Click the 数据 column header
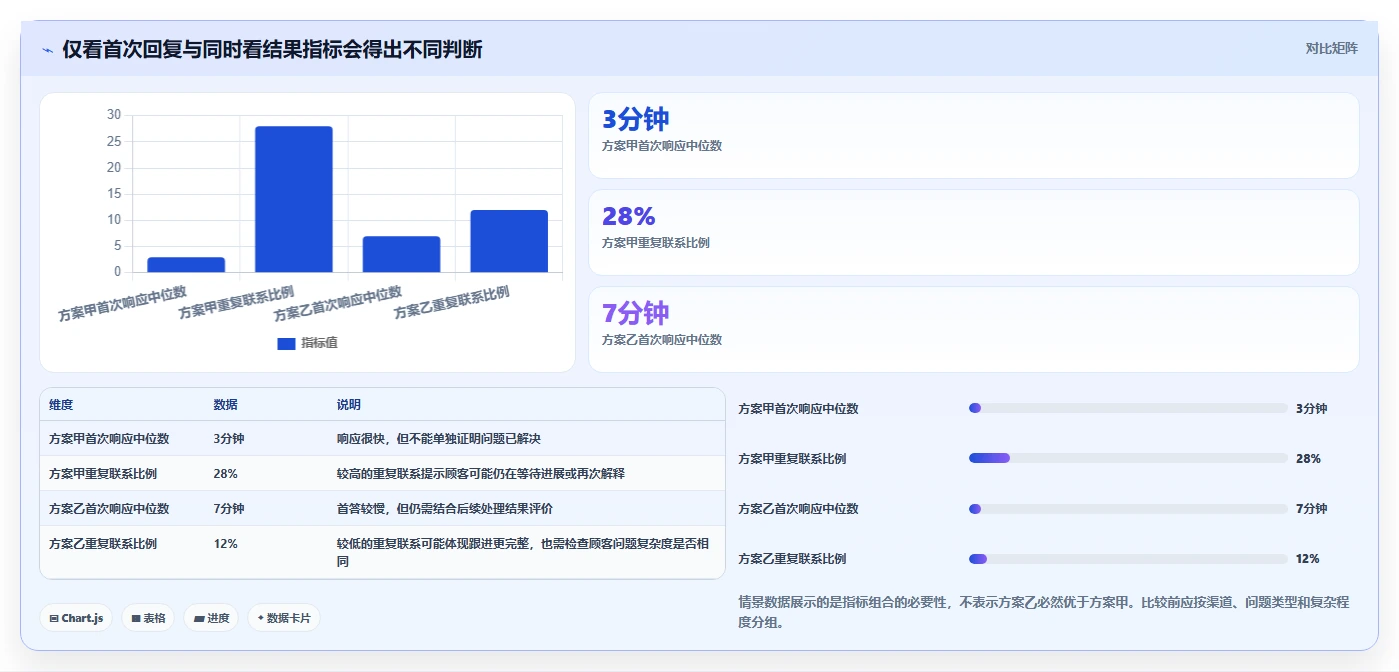 [226, 405]
